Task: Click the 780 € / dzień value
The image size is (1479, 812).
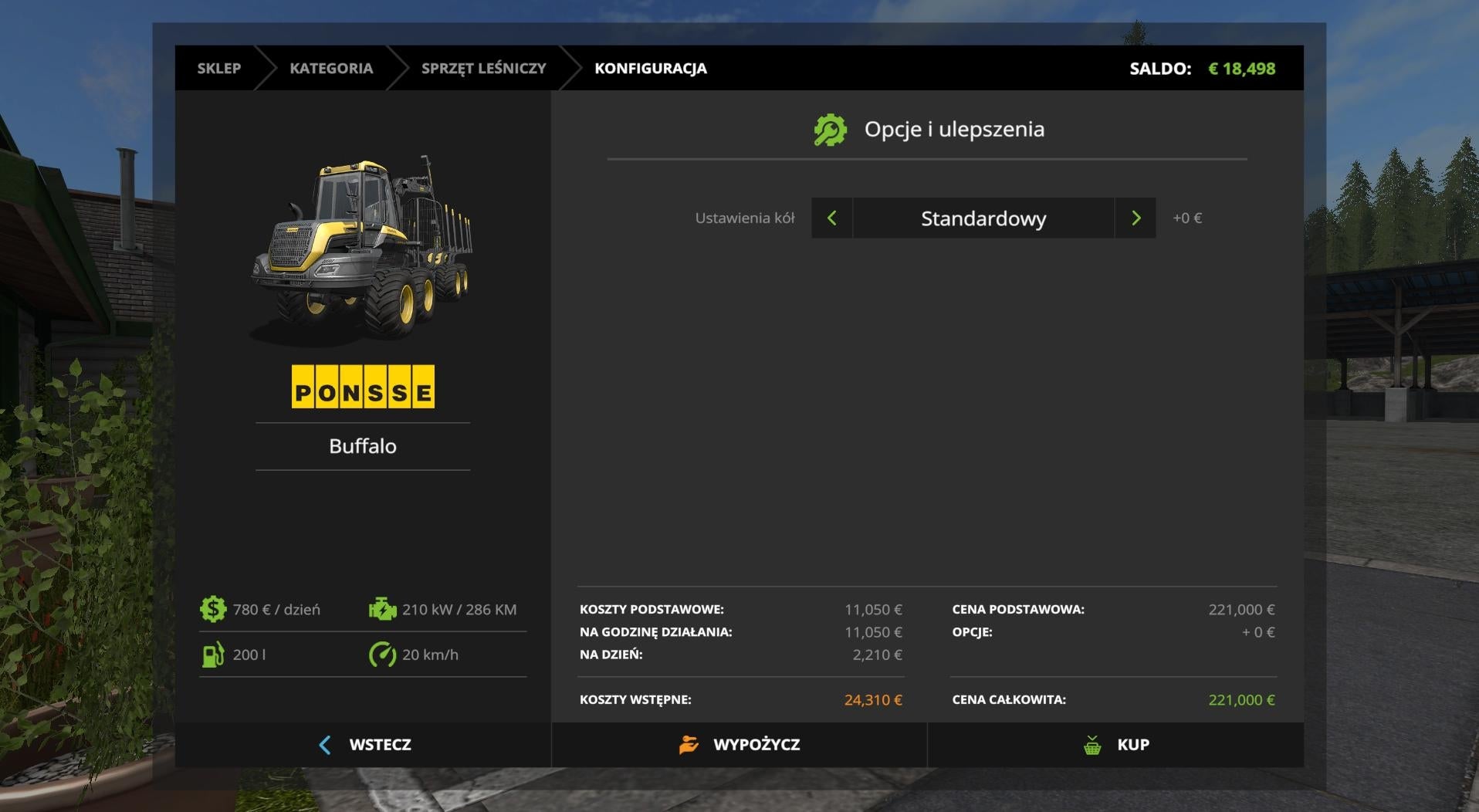Action: (x=276, y=610)
